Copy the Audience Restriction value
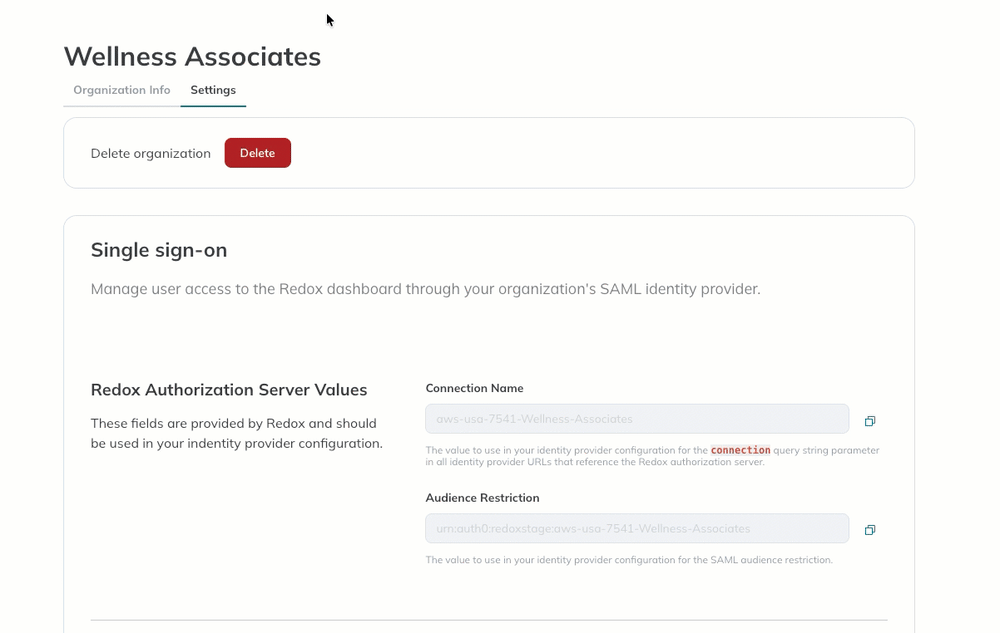 pos(869,530)
